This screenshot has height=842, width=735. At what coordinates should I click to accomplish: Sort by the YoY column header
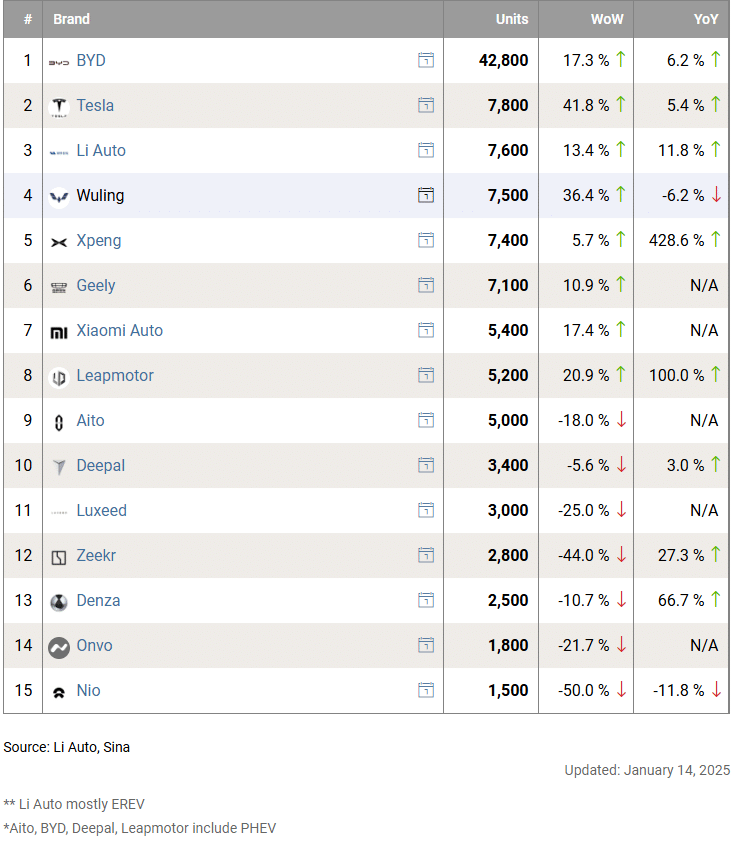(706, 19)
